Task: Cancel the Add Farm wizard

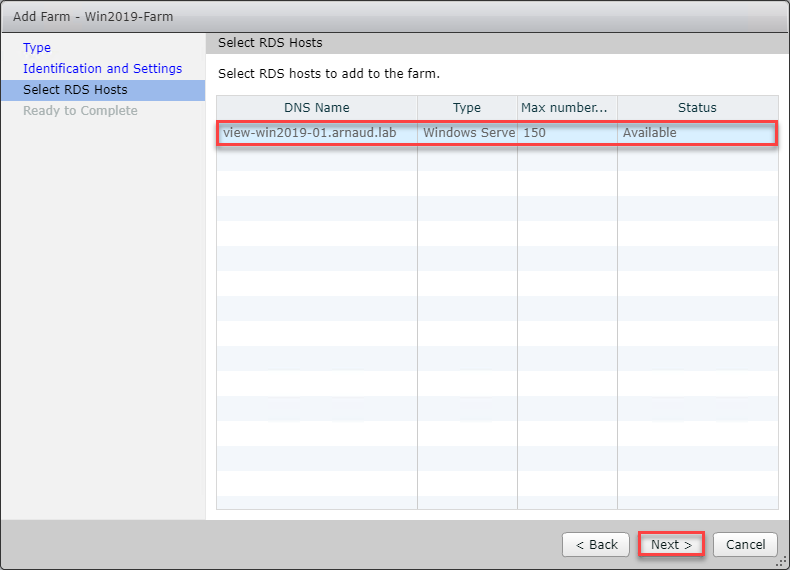Action: [x=745, y=545]
